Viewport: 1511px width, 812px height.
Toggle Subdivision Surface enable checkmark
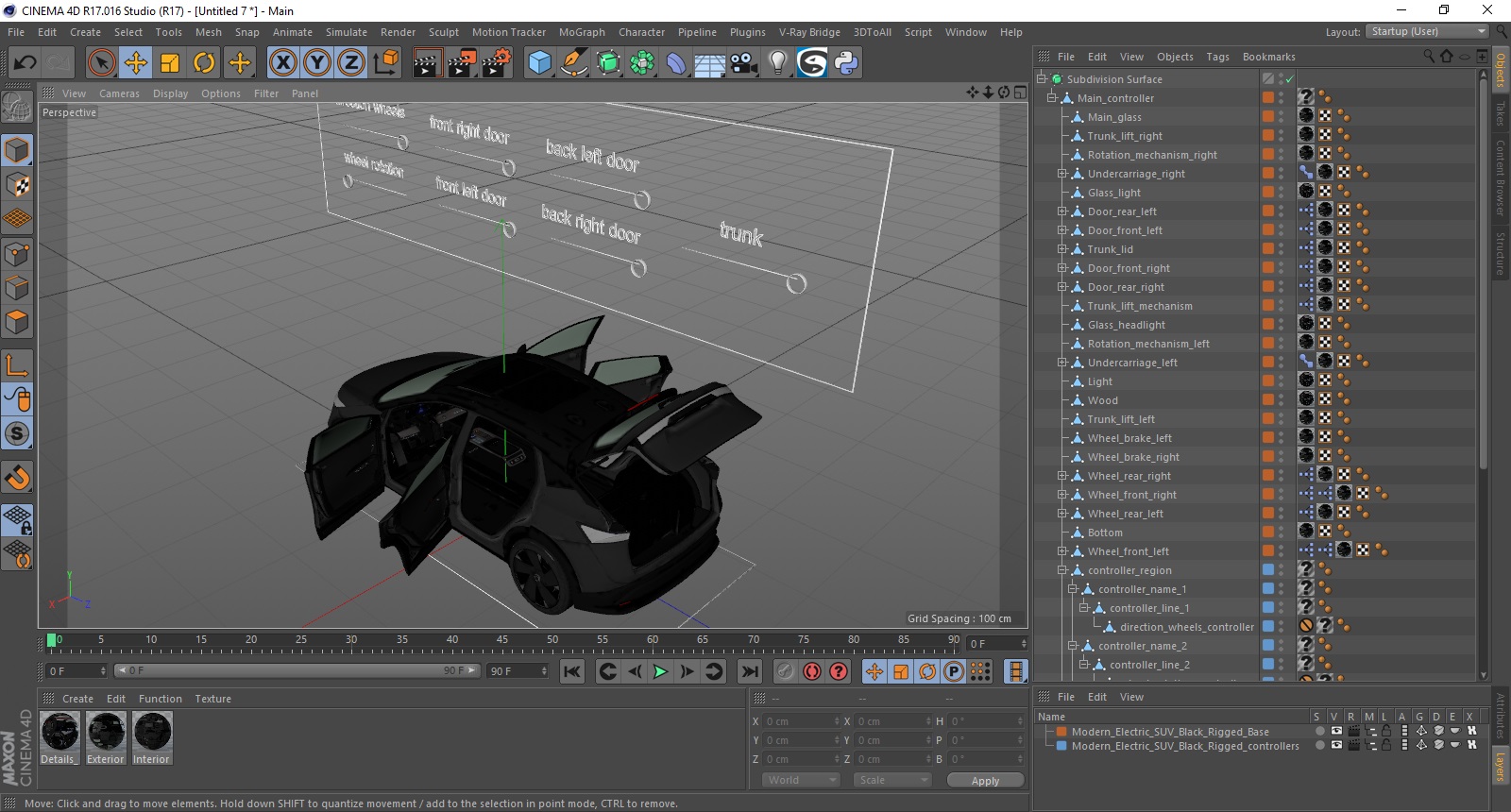point(1289,79)
